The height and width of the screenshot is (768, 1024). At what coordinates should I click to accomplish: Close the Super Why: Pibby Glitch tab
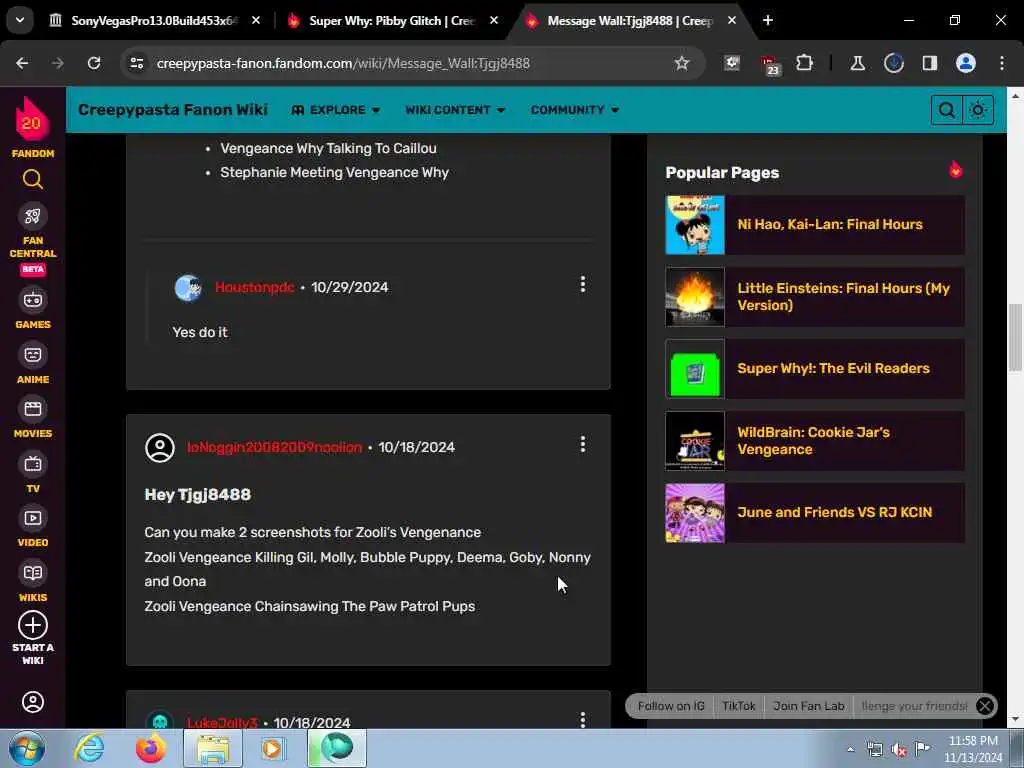pos(494,20)
